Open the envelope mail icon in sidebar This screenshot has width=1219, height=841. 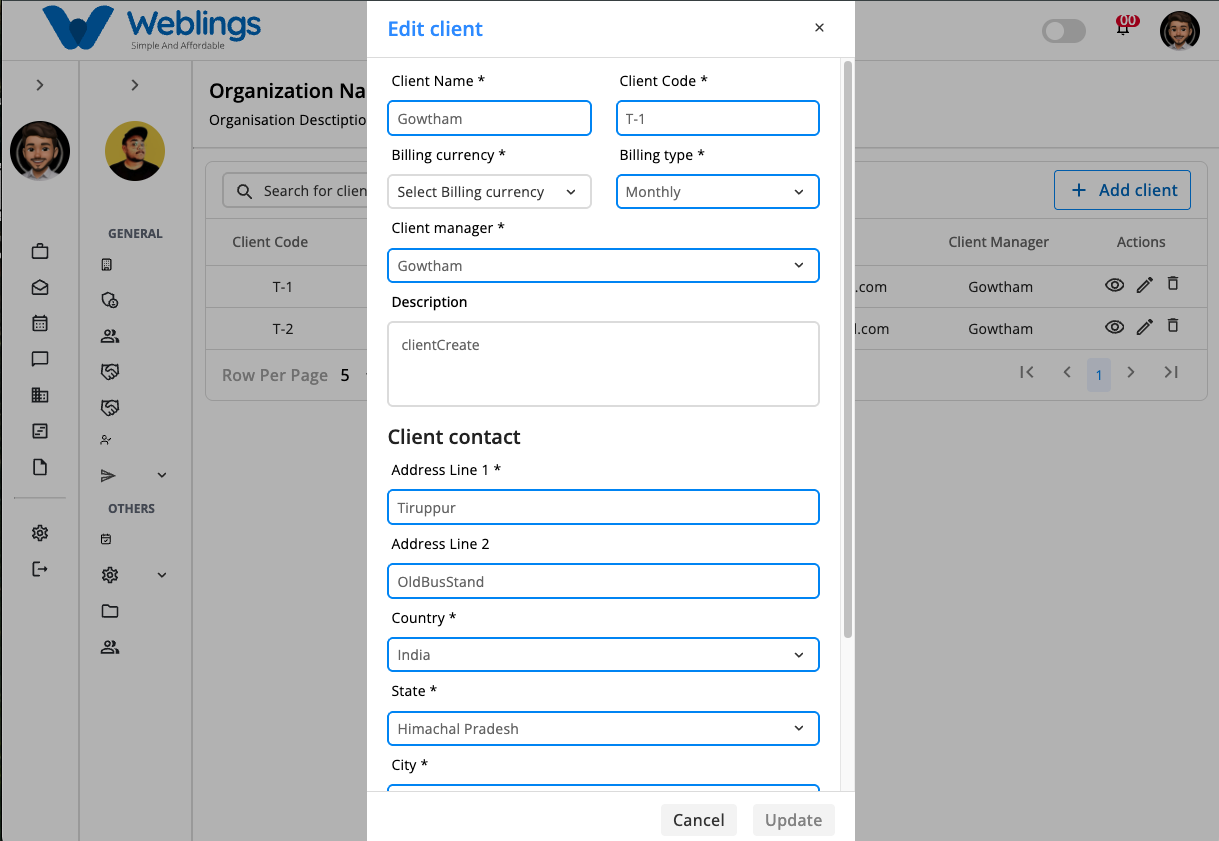coord(40,287)
